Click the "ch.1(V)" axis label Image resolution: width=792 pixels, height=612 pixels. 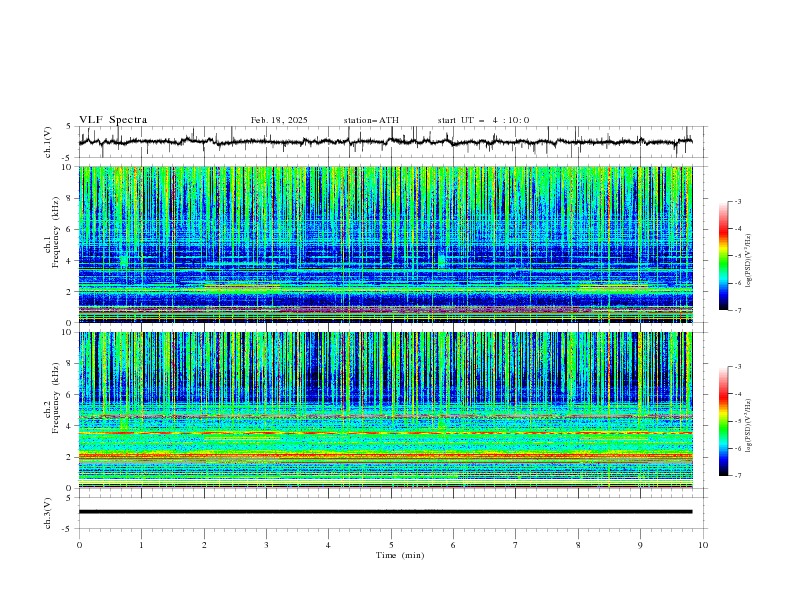click(47, 142)
